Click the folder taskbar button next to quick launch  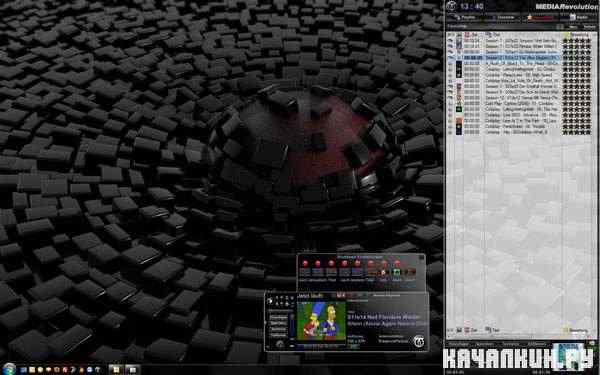tap(116, 369)
